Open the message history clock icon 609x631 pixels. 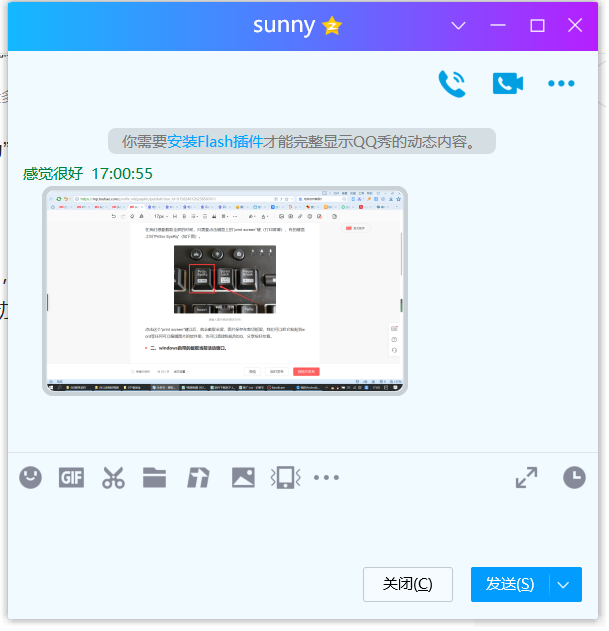(x=574, y=478)
